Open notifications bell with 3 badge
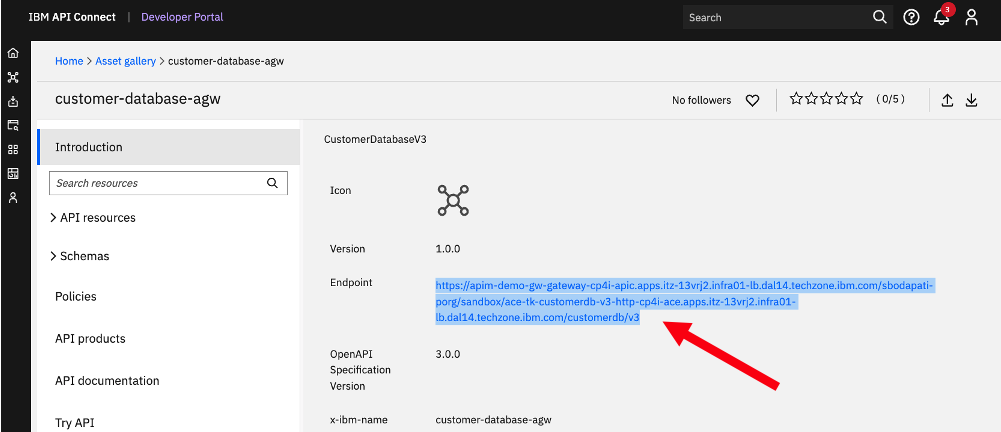 942,16
